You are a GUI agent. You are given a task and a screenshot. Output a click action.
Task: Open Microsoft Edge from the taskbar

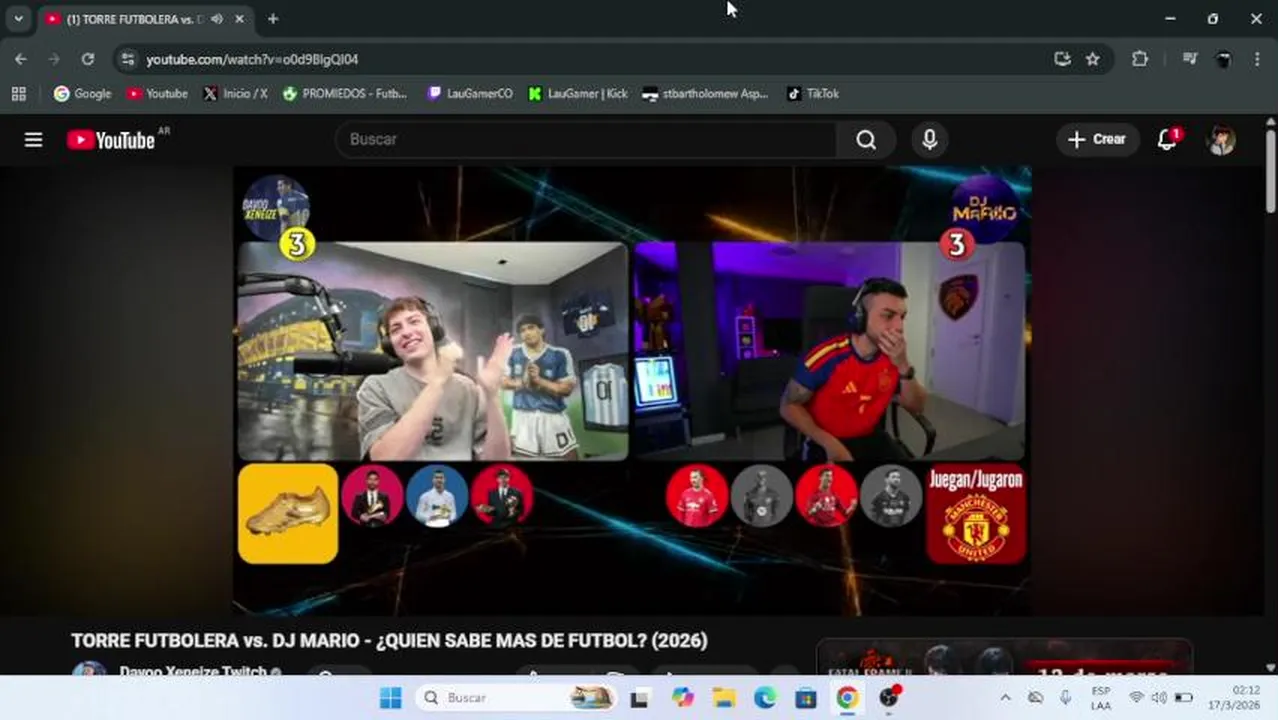point(765,698)
